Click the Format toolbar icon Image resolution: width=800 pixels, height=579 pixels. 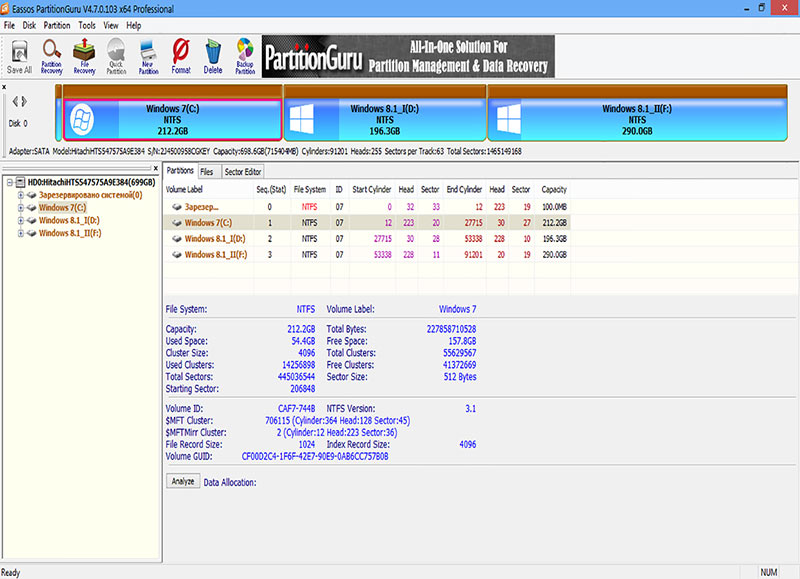pos(181,57)
